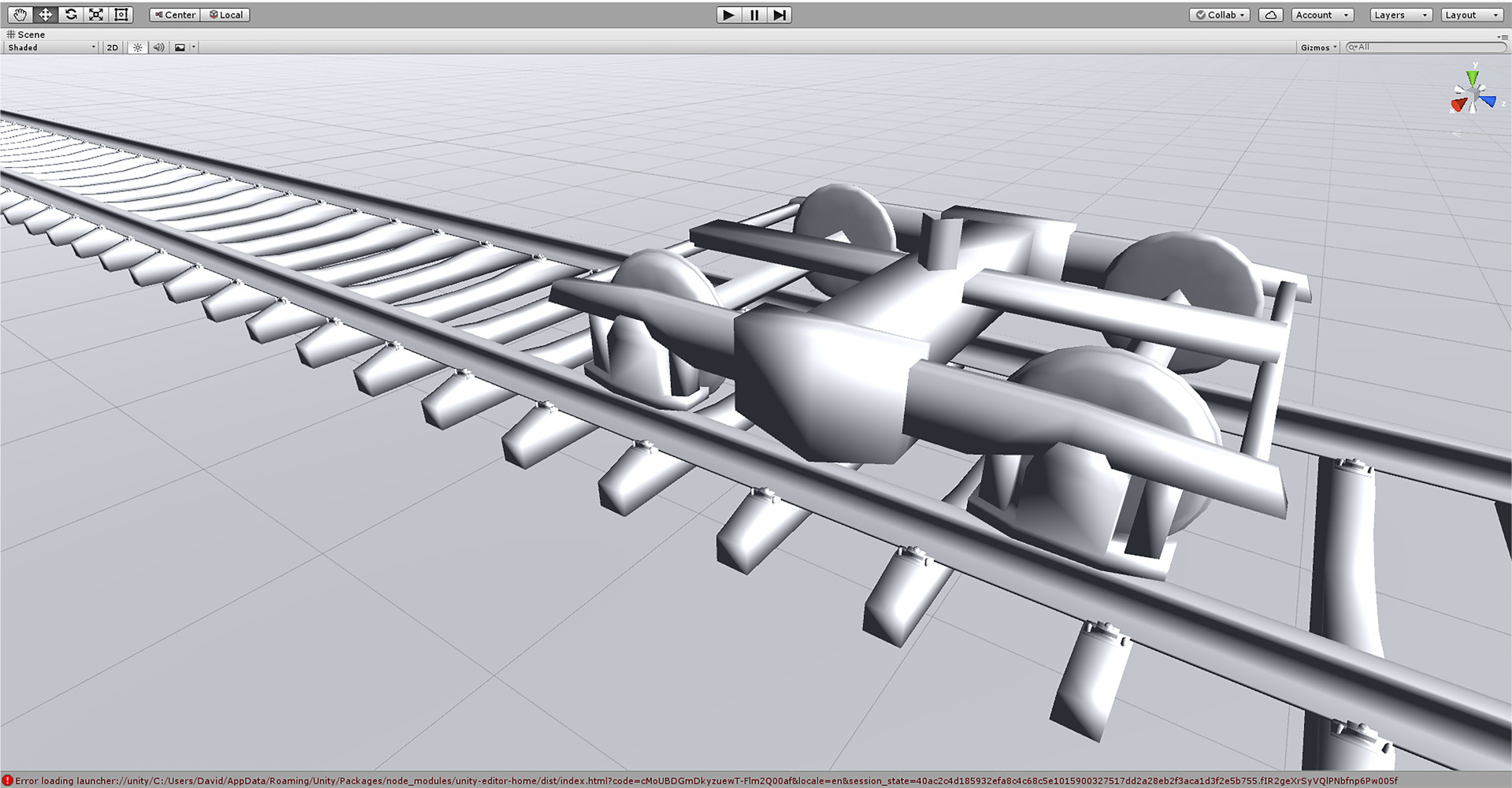Select the Scale tool
Viewport: 1512px width, 788px height.
tap(95, 14)
